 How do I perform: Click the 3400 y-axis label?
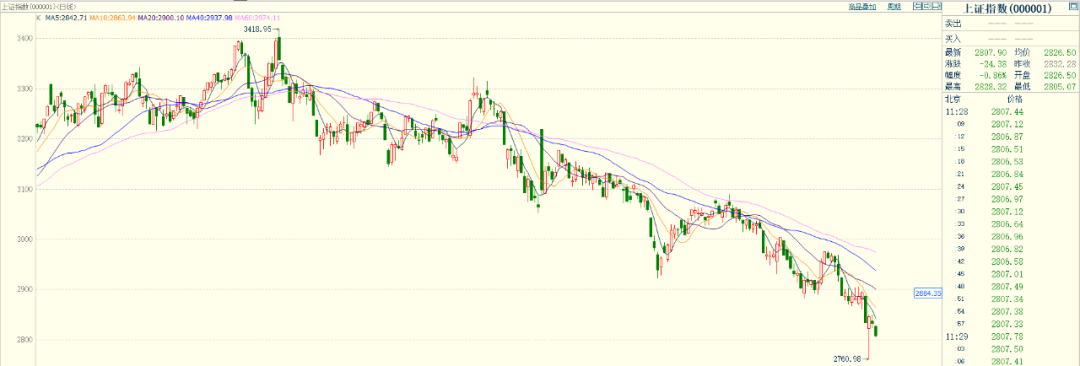tap(24, 39)
